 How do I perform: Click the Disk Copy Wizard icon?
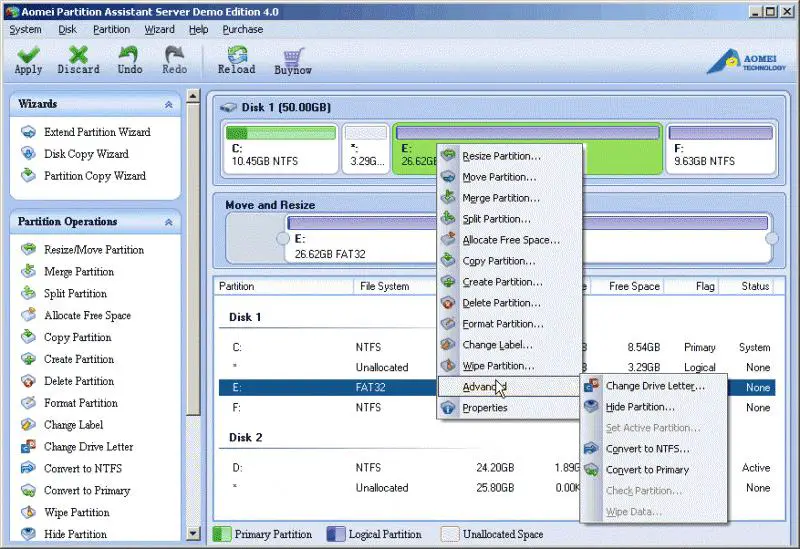coord(29,154)
